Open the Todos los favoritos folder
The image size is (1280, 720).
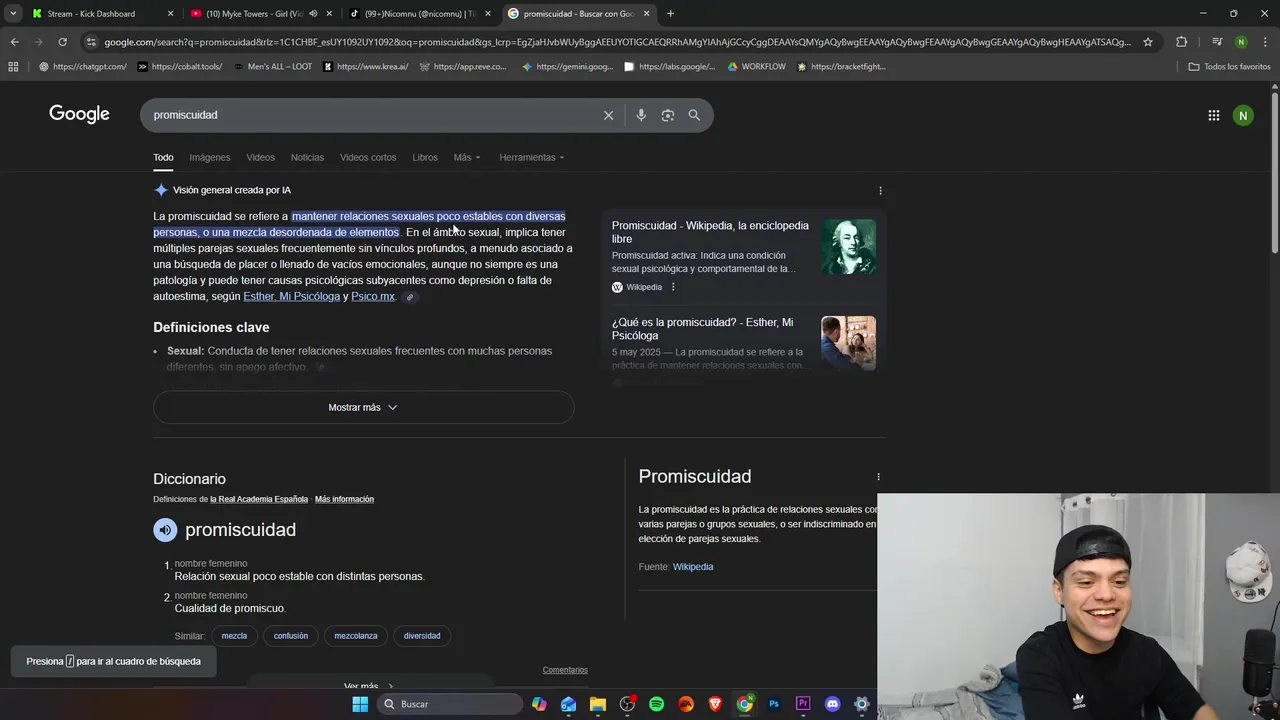(1229, 67)
